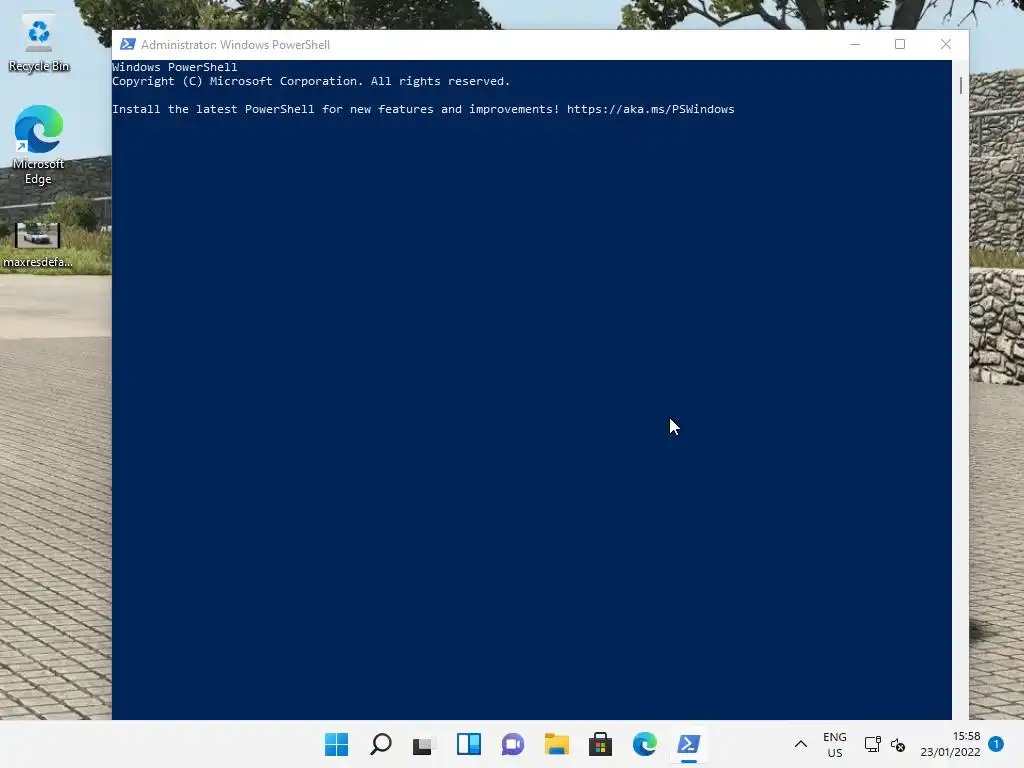Open the Widgets panel from taskbar
The image size is (1024, 768).
469,744
